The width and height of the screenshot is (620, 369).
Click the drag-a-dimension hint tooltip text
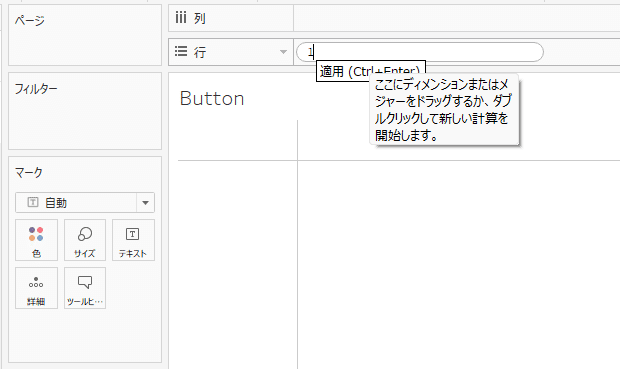pyautogui.click(x=444, y=110)
